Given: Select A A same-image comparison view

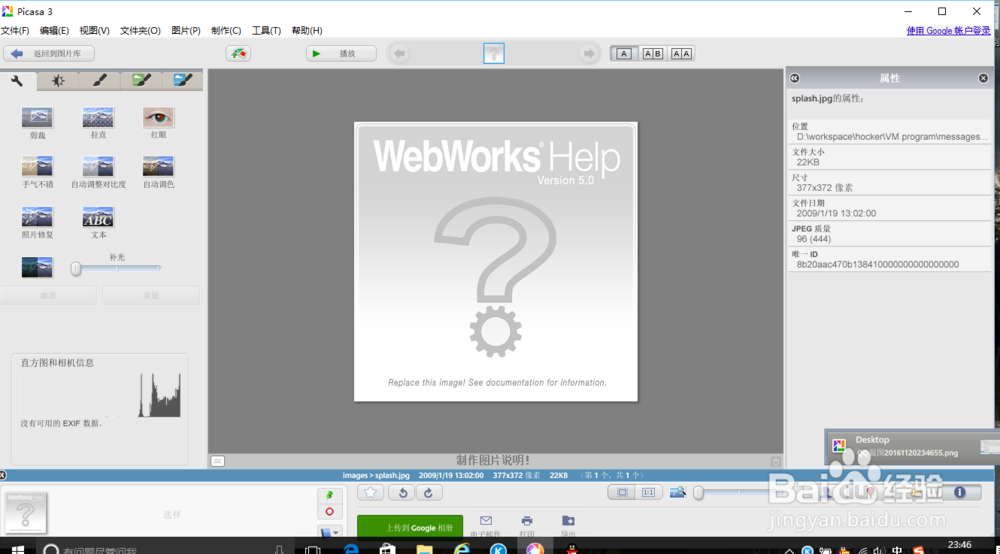Looking at the screenshot, I should click(681, 54).
